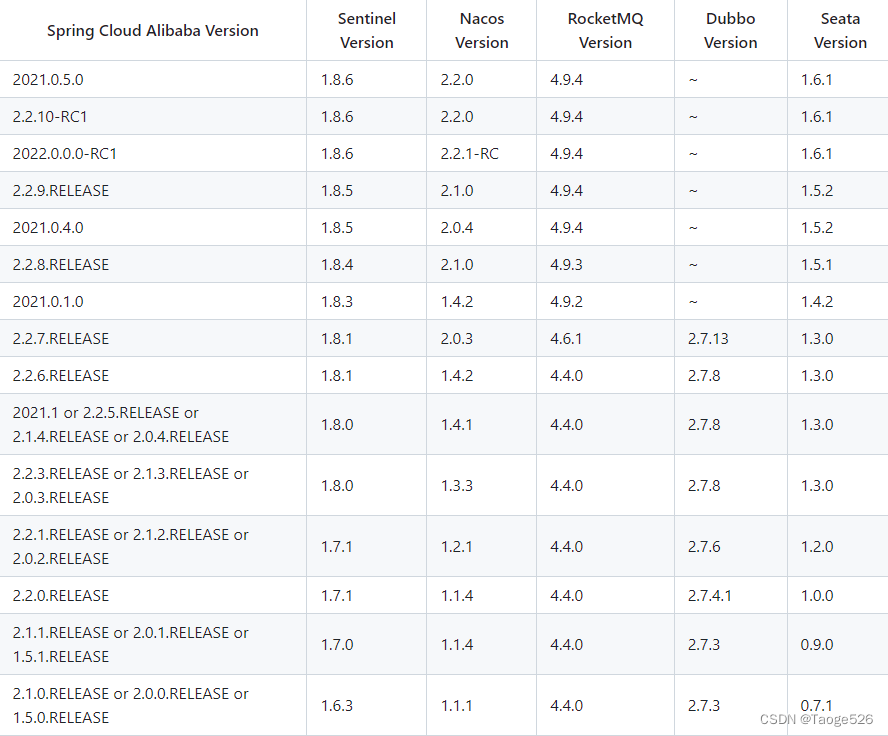Click Nacos value 1.3.3
This screenshot has height=736, width=888.
[x=456, y=486]
